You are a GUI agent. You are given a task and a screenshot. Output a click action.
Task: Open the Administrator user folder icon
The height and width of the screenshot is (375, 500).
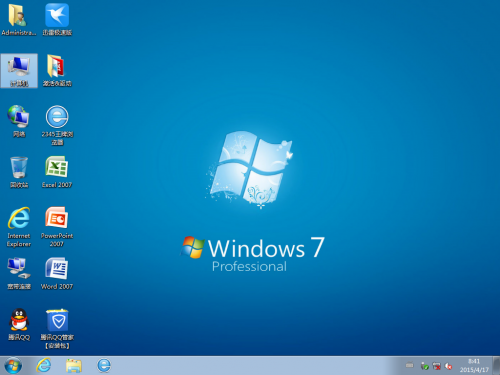[x=19, y=19]
